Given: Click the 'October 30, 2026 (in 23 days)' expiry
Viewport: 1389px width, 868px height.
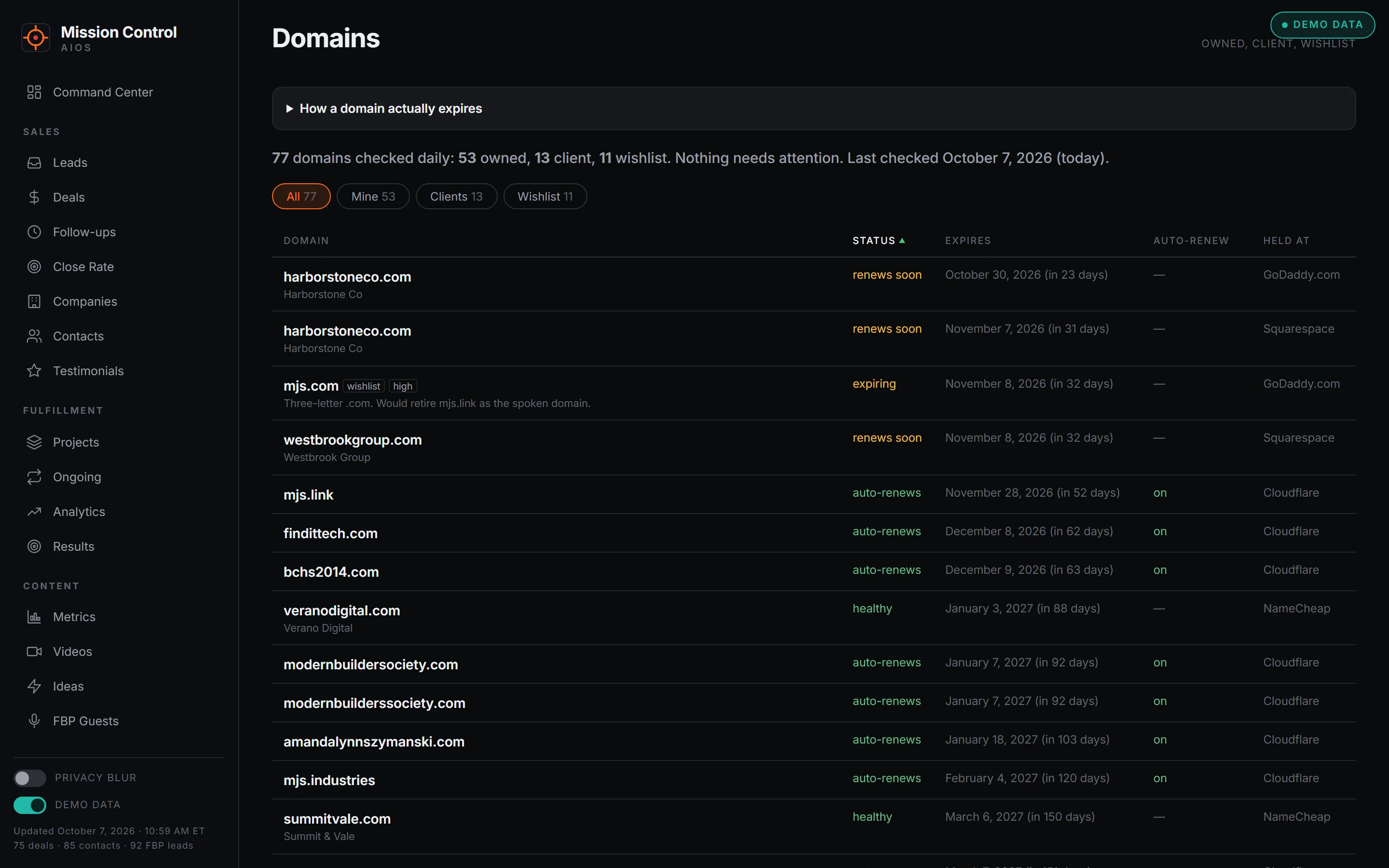Looking at the screenshot, I should (1026, 275).
